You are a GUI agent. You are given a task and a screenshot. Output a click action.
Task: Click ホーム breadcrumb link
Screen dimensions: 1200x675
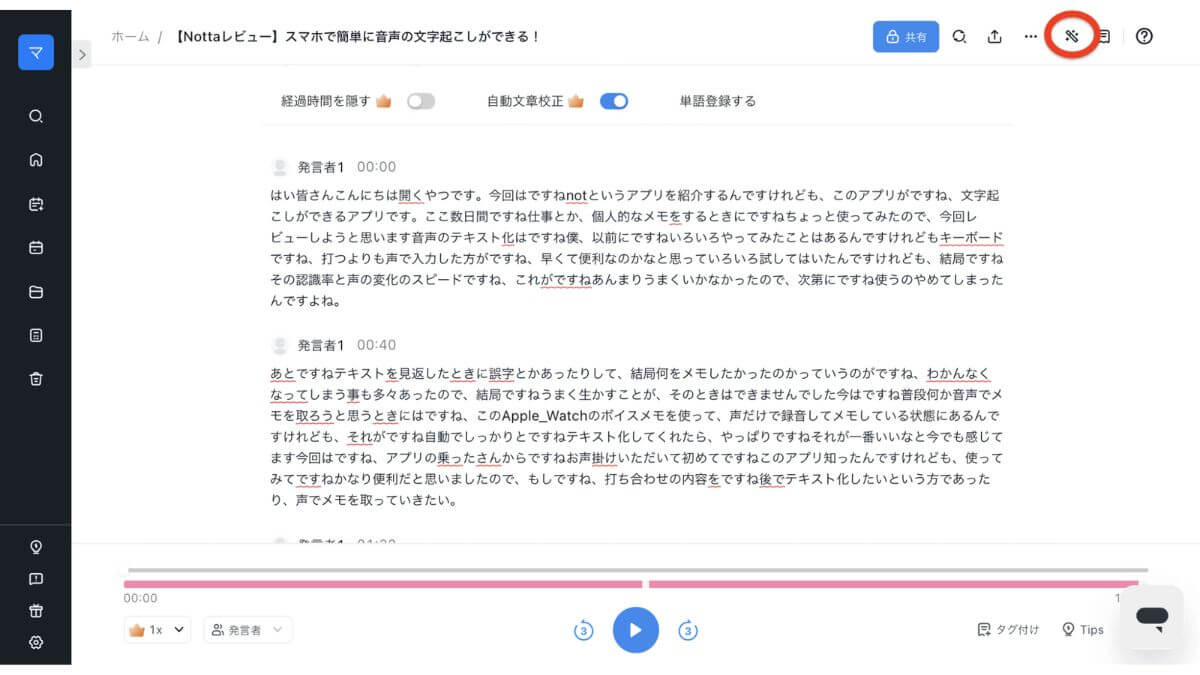coord(130,37)
